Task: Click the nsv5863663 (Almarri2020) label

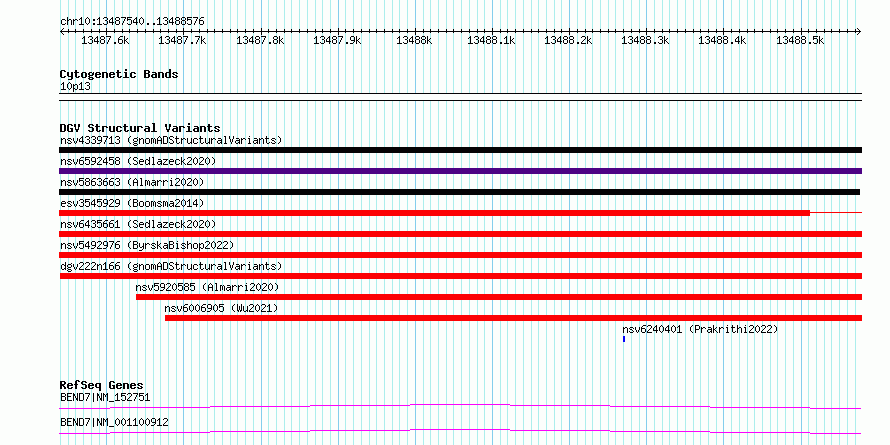Action: 132,182
